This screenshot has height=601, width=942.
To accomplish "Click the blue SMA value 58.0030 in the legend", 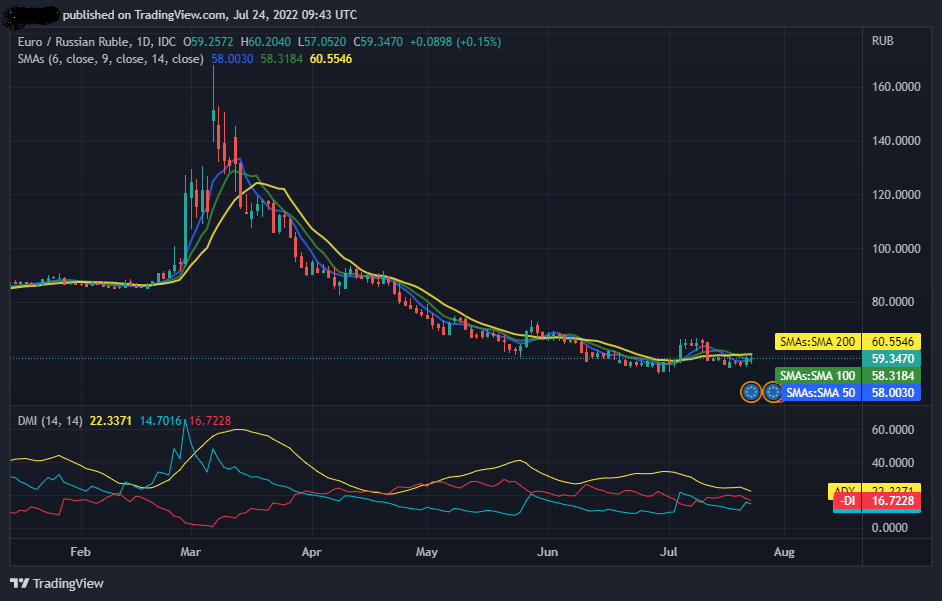I will click(x=232, y=59).
